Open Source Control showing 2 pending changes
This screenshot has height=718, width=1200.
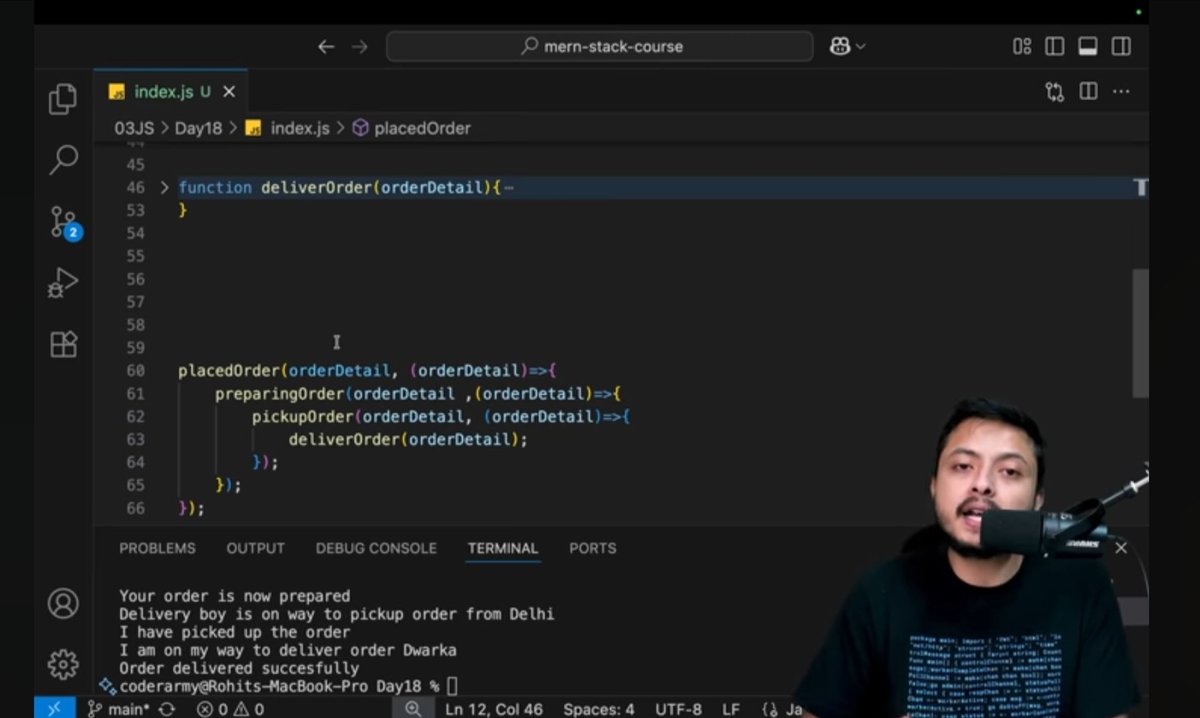(x=63, y=222)
